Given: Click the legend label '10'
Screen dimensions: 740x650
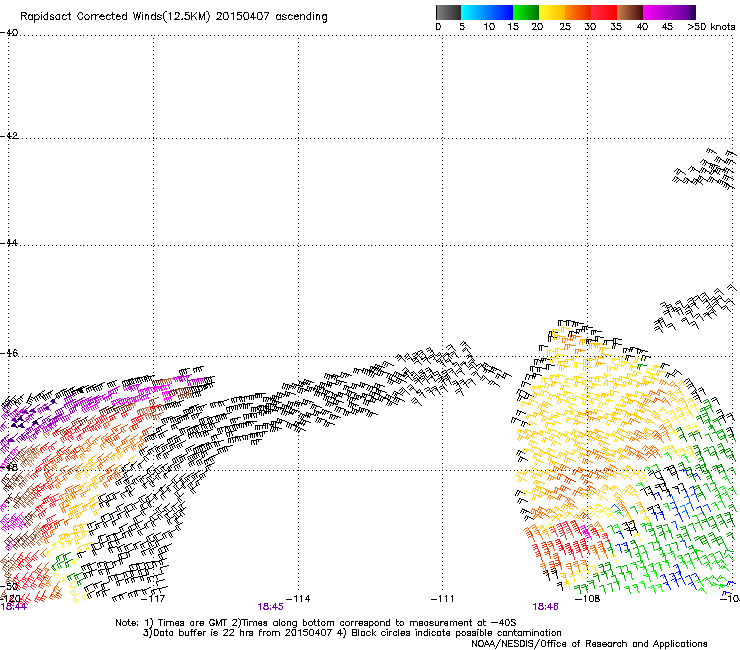Looking at the screenshot, I should coord(489,27).
